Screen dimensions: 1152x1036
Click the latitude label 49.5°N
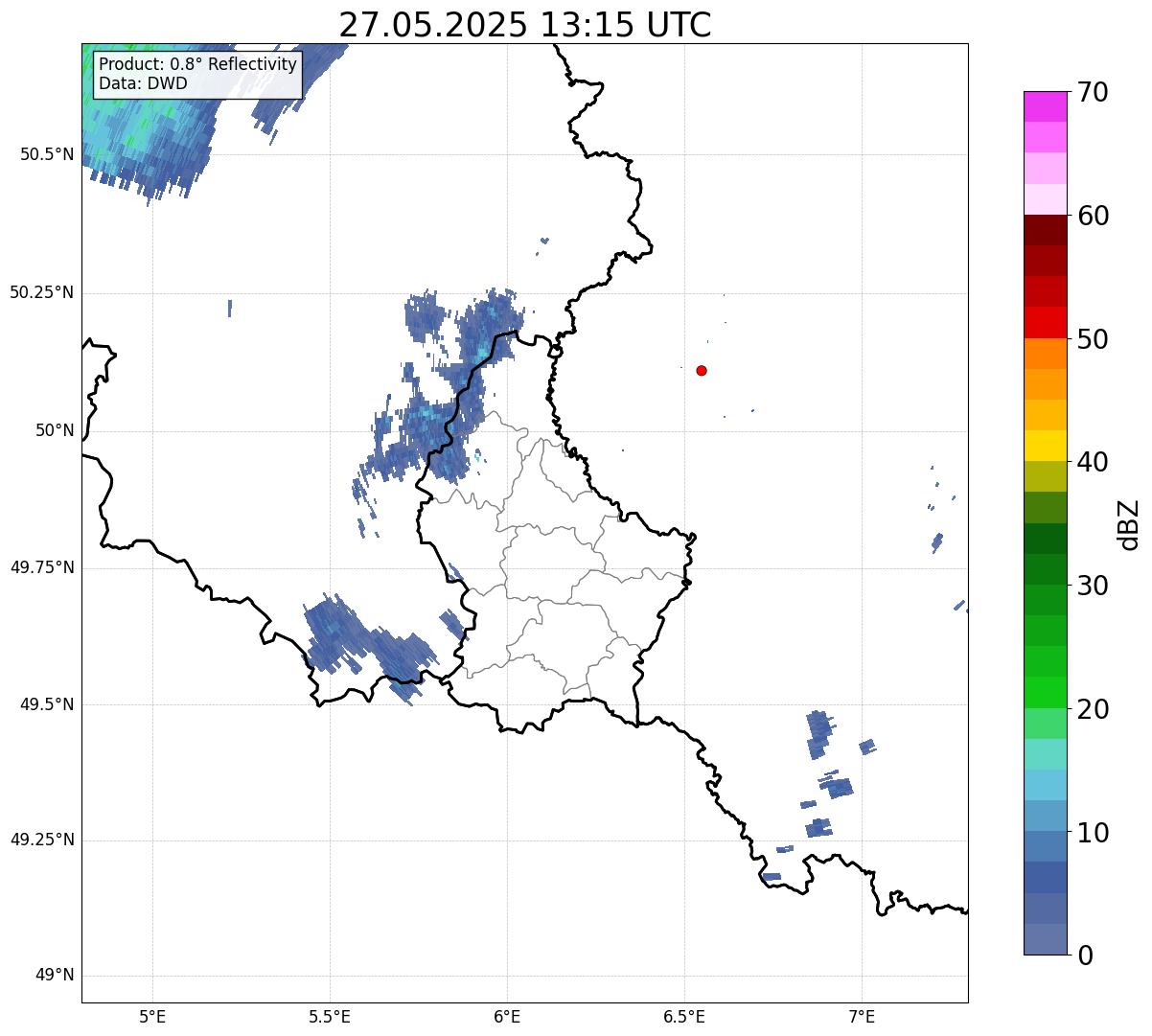(x=47, y=704)
